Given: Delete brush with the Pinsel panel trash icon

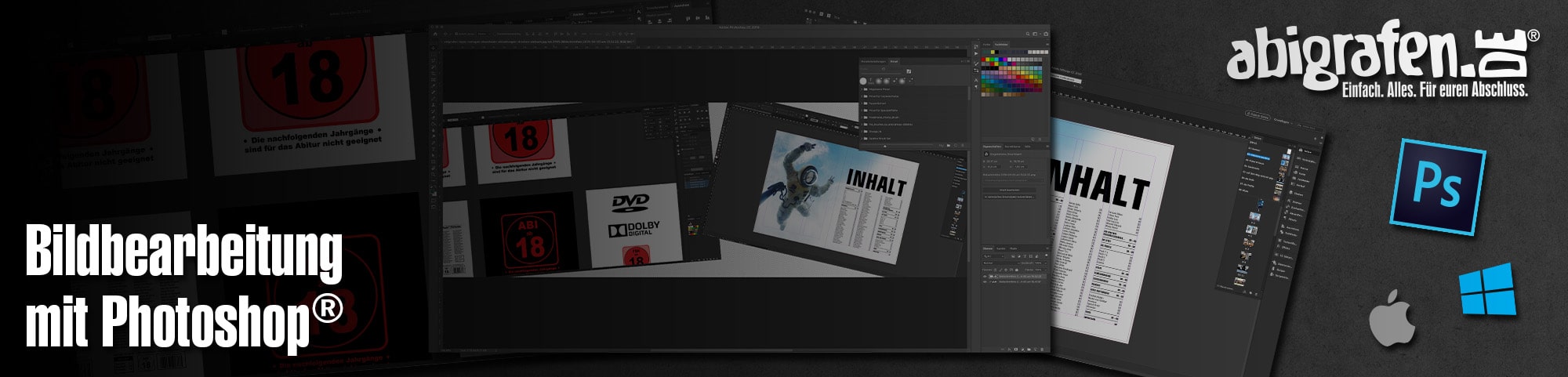Looking at the screenshot, I should click(x=963, y=145).
